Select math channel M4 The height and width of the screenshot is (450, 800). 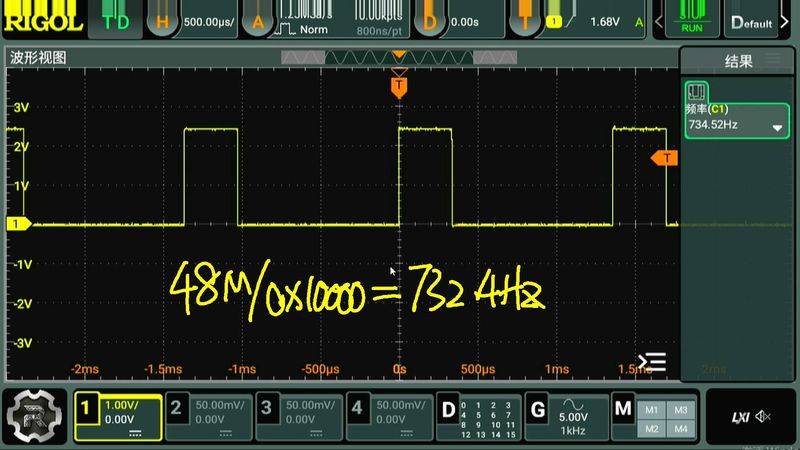pyautogui.click(x=681, y=429)
